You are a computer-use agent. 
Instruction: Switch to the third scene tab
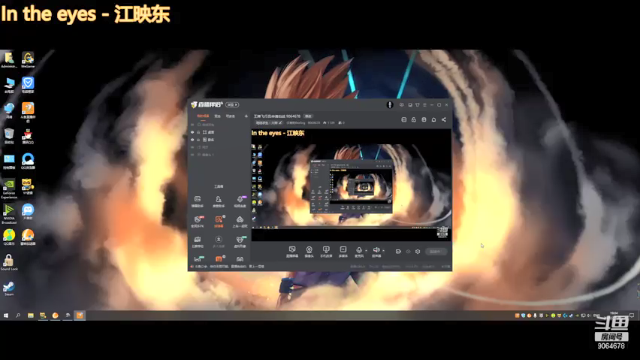pyautogui.click(x=230, y=116)
